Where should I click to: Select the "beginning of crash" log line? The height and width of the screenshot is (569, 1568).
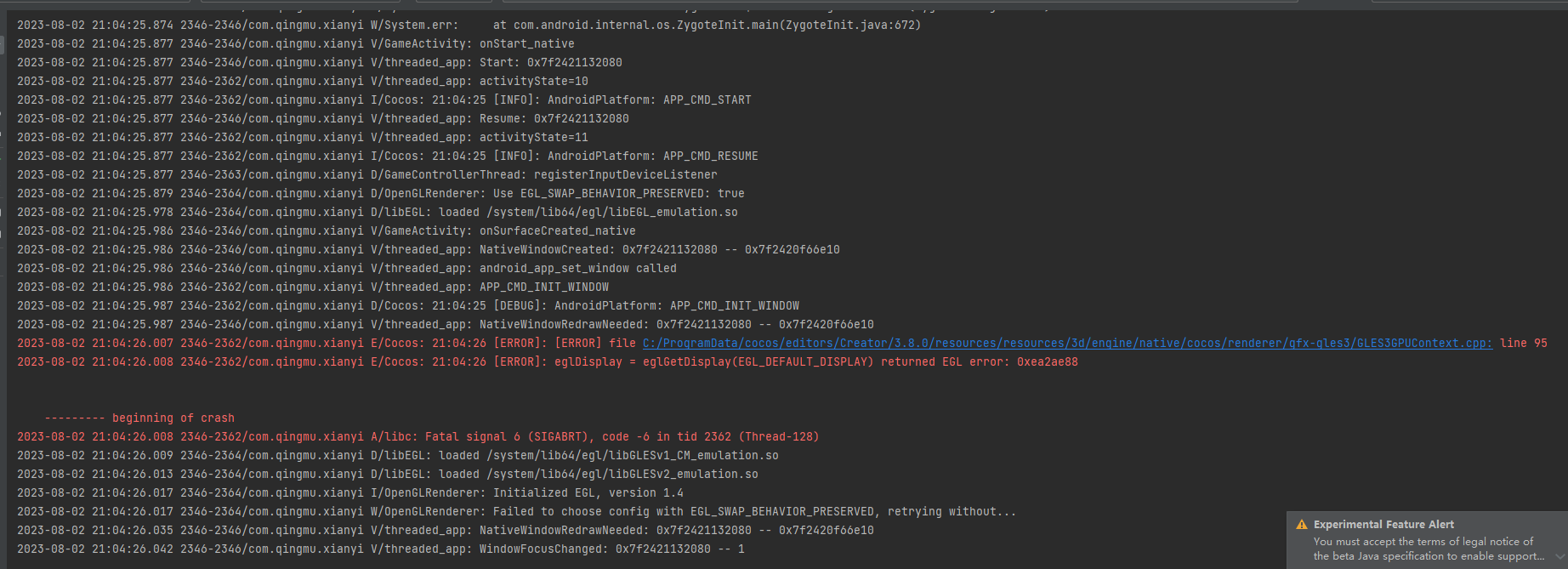click(139, 418)
